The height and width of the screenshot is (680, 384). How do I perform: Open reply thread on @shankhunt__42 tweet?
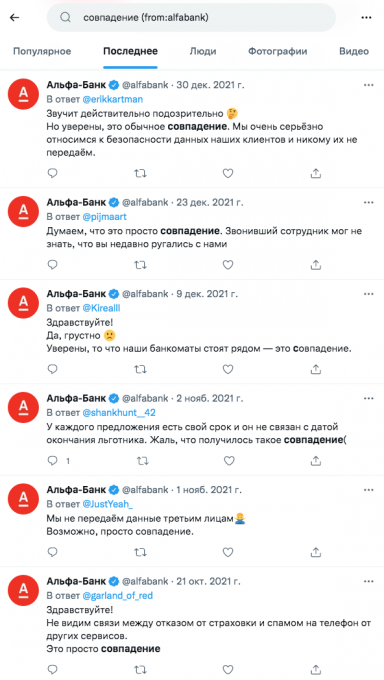pyautogui.click(x=53, y=461)
